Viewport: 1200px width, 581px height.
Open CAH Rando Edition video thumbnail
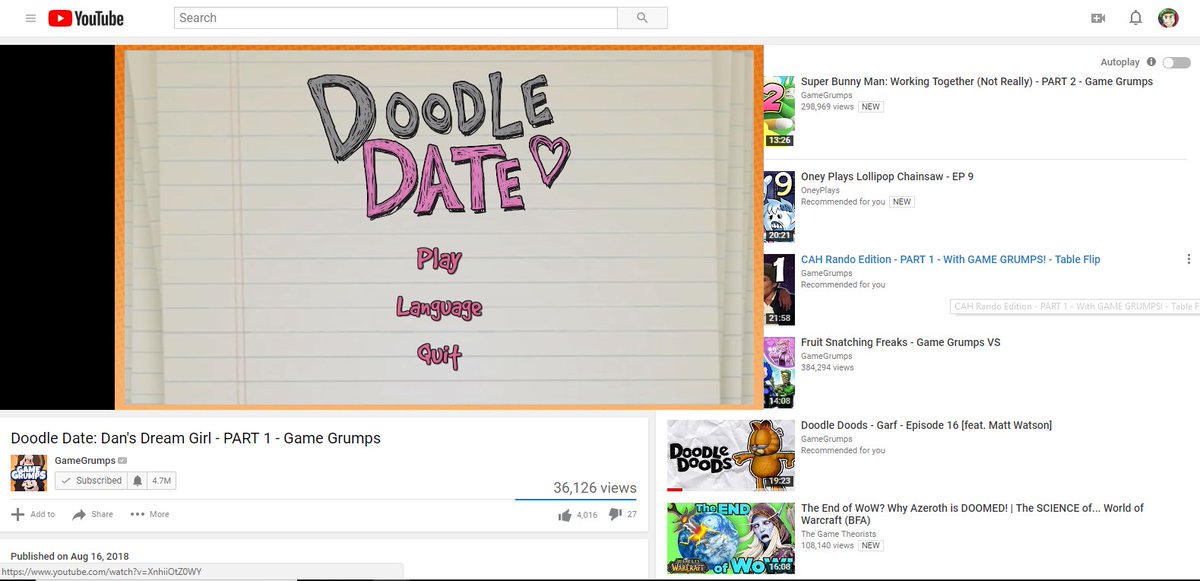click(x=779, y=289)
